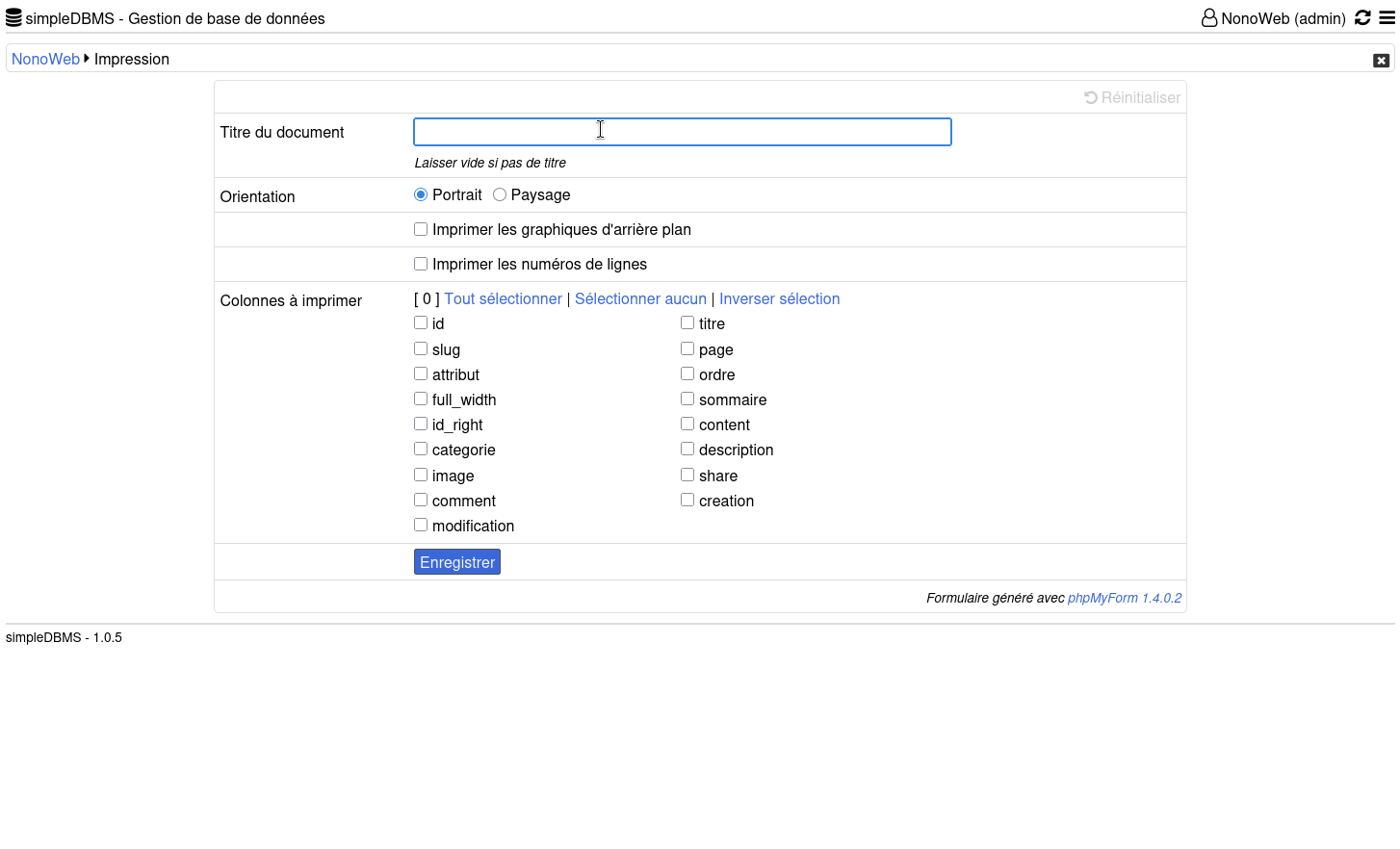Viewport: 1400px width, 849px height.
Task: Close the Impression panel with X icon
Action: 1381,60
